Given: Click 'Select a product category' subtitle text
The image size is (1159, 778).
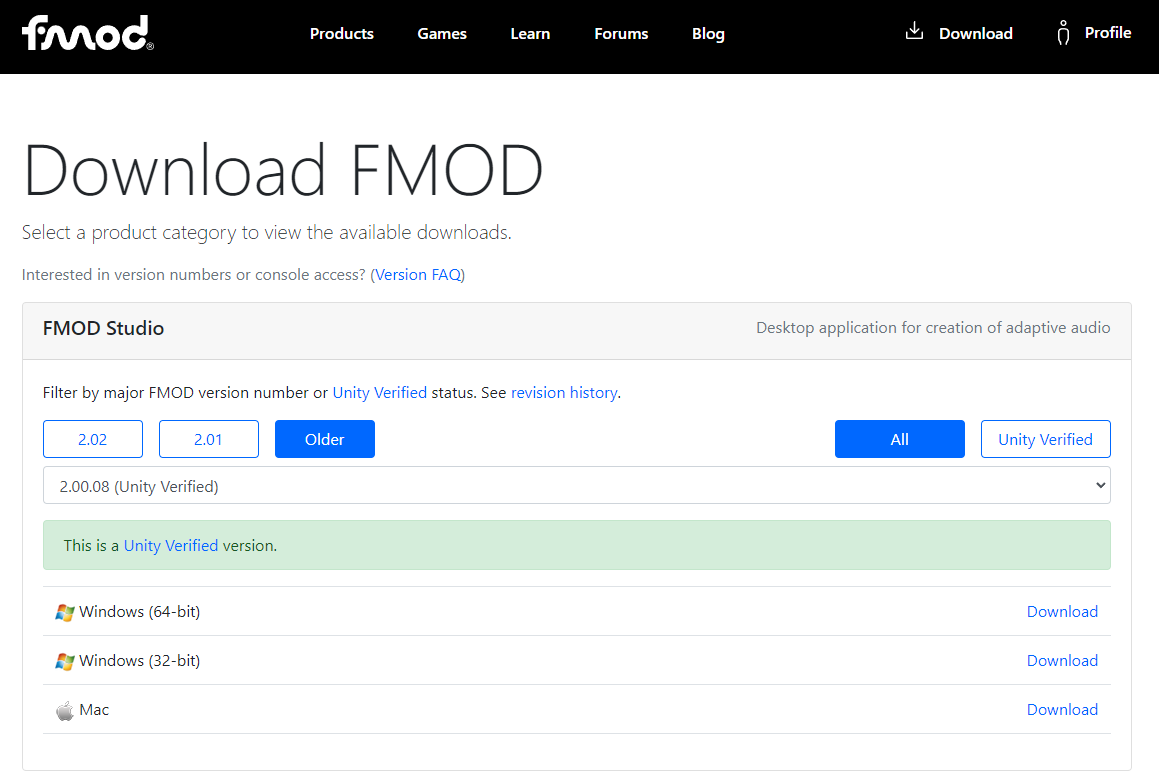Looking at the screenshot, I should click(266, 233).
